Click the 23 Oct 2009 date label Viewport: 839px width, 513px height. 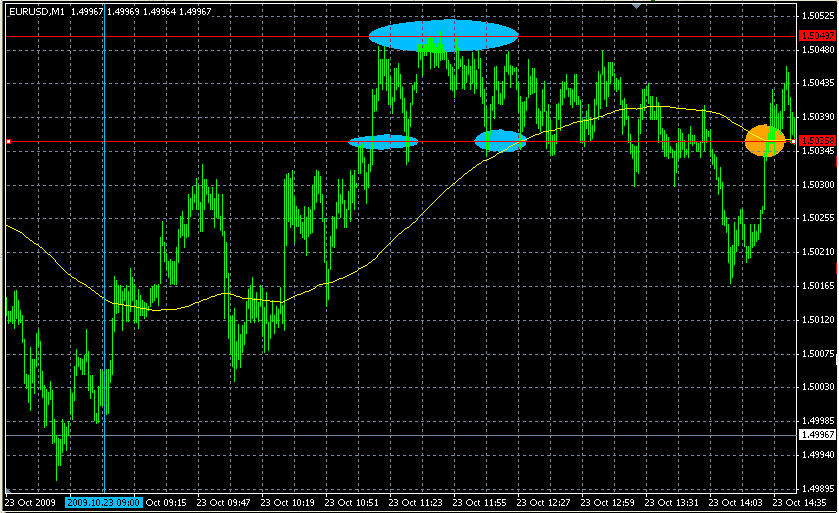(31, 503)
